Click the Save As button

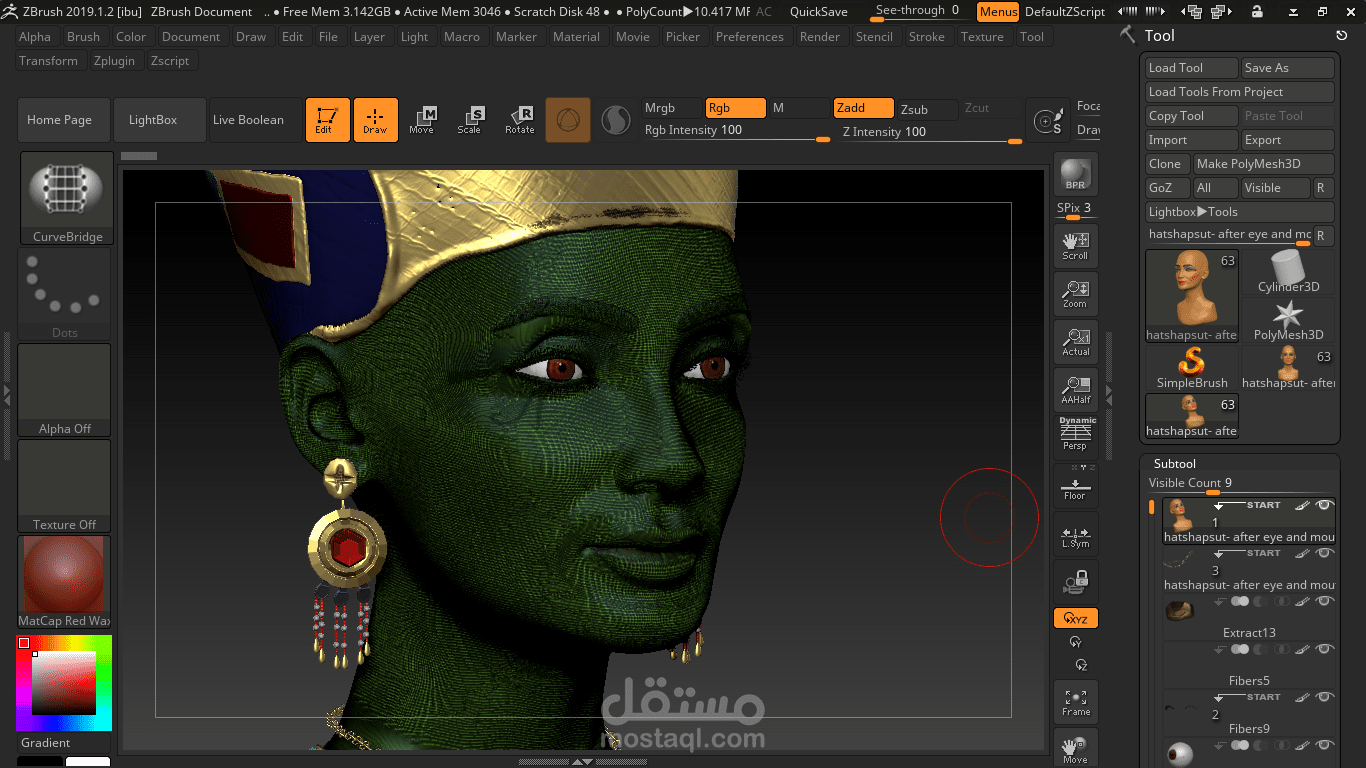(x=1288, y=68)
